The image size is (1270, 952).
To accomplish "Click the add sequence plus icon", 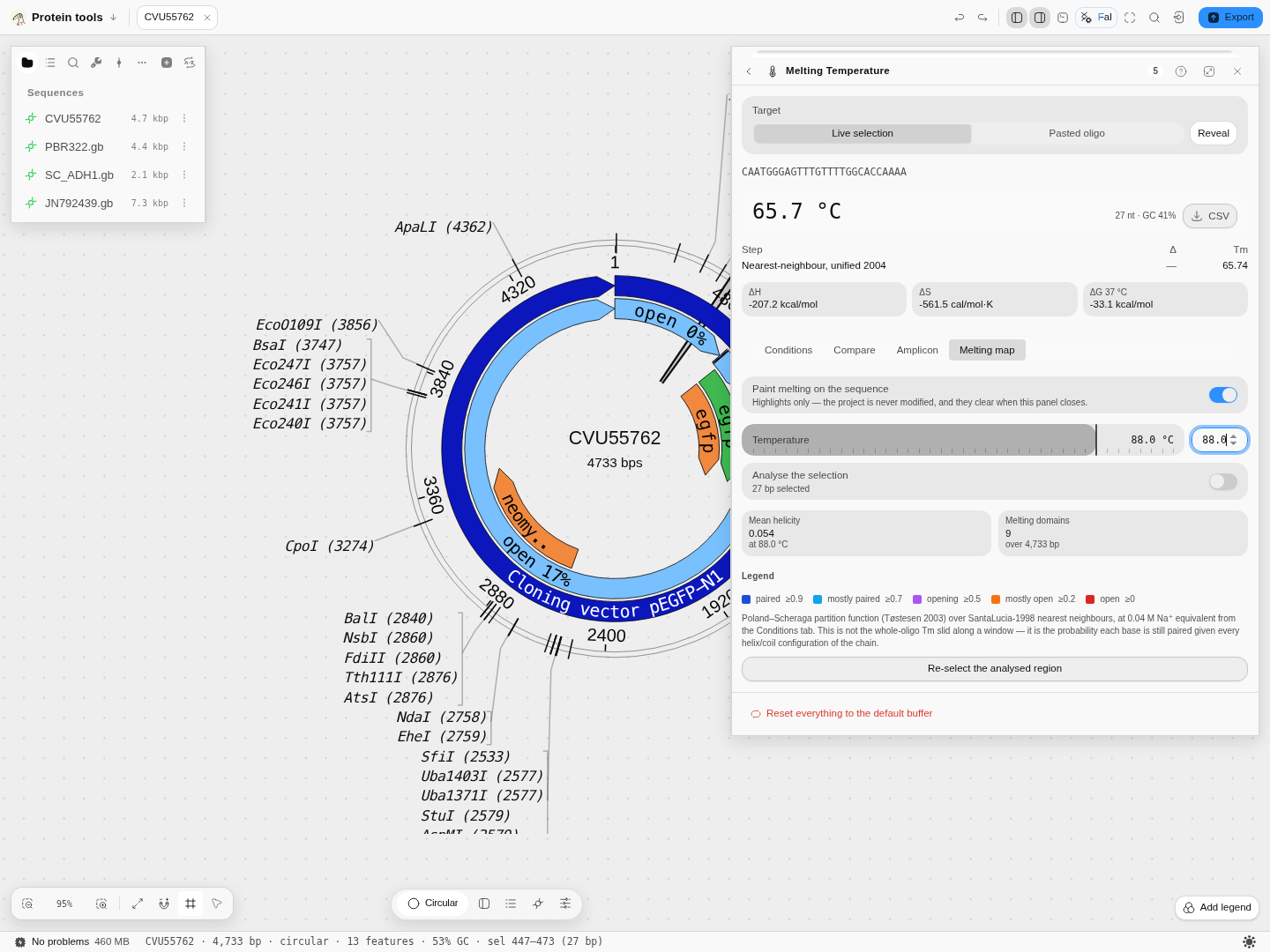I will pos(167,63).
